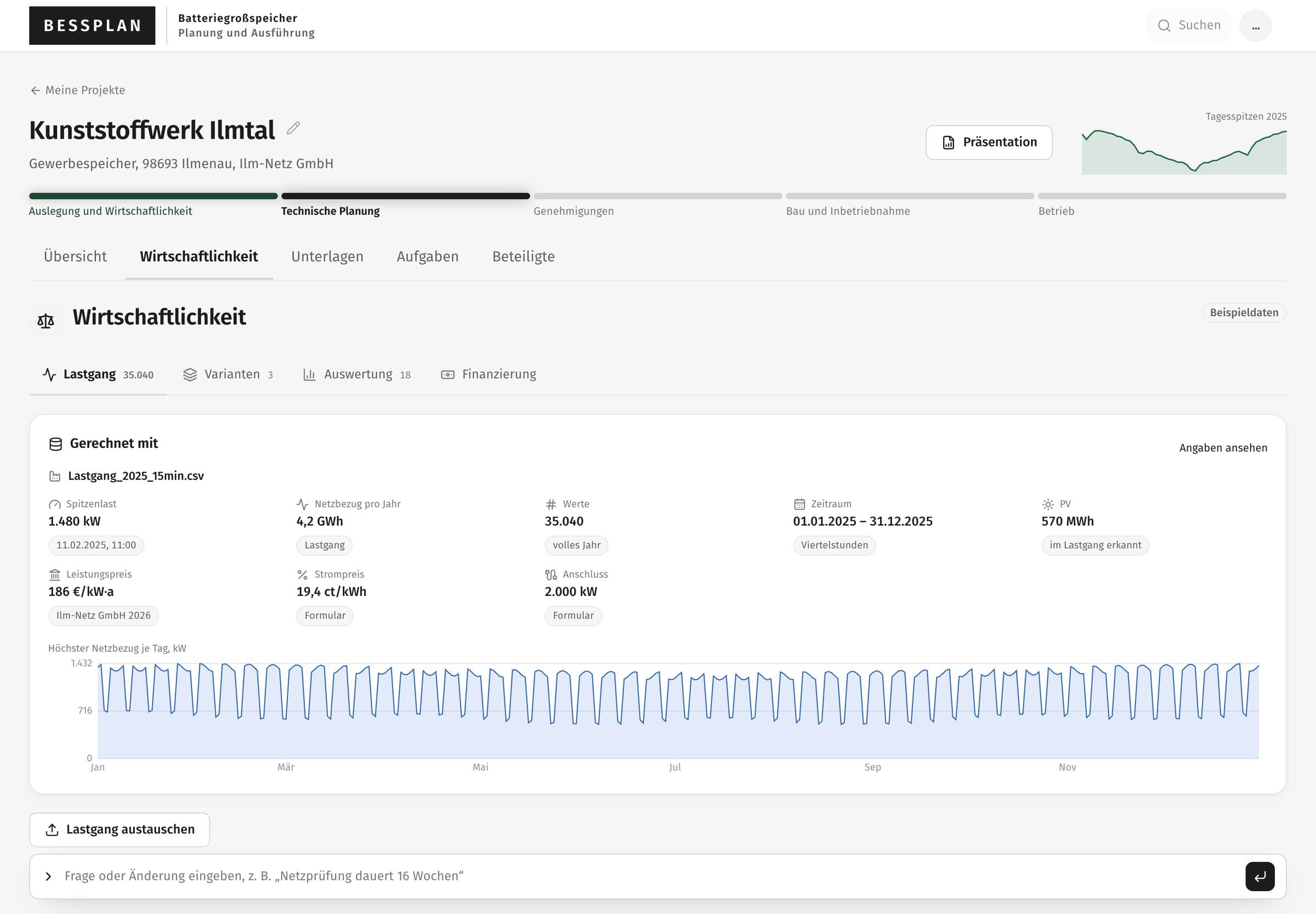Switch to the Unterlagen tab
The height and width of the screenshot is (914, 1316).
coord(327,257)
